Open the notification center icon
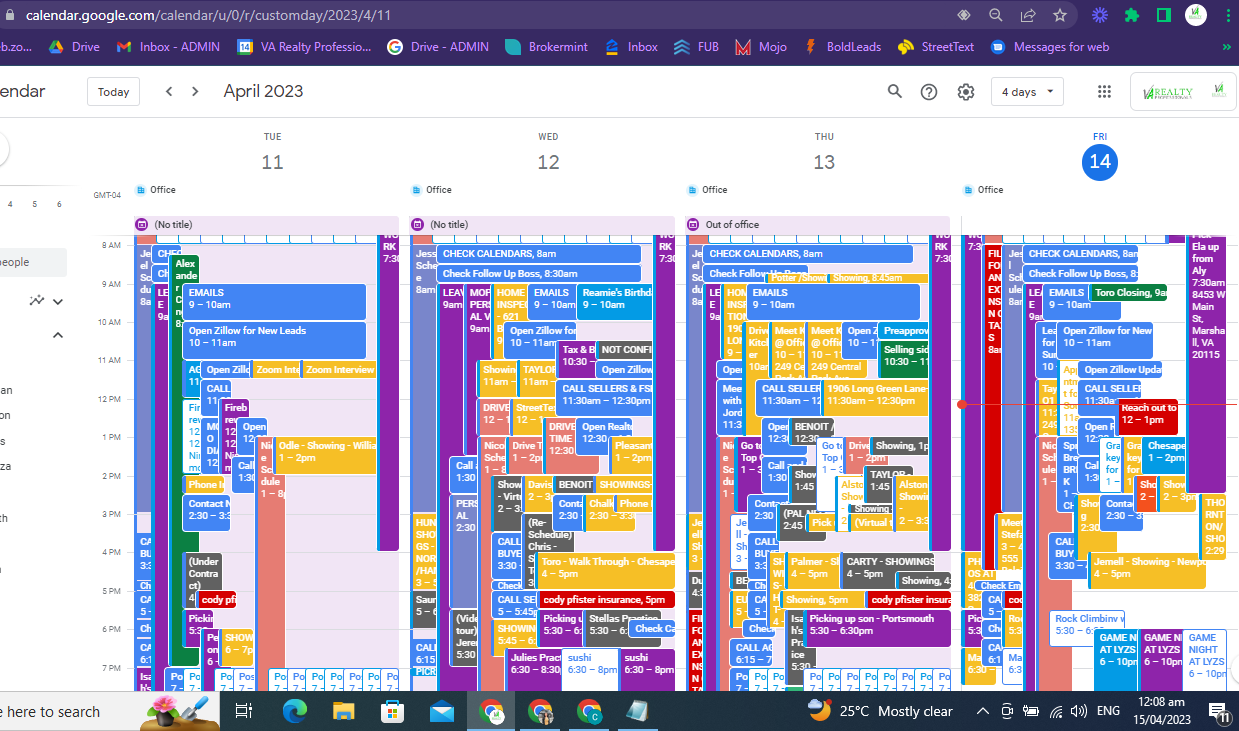The image size is (1239, 731). click(x=1219, y=711)
